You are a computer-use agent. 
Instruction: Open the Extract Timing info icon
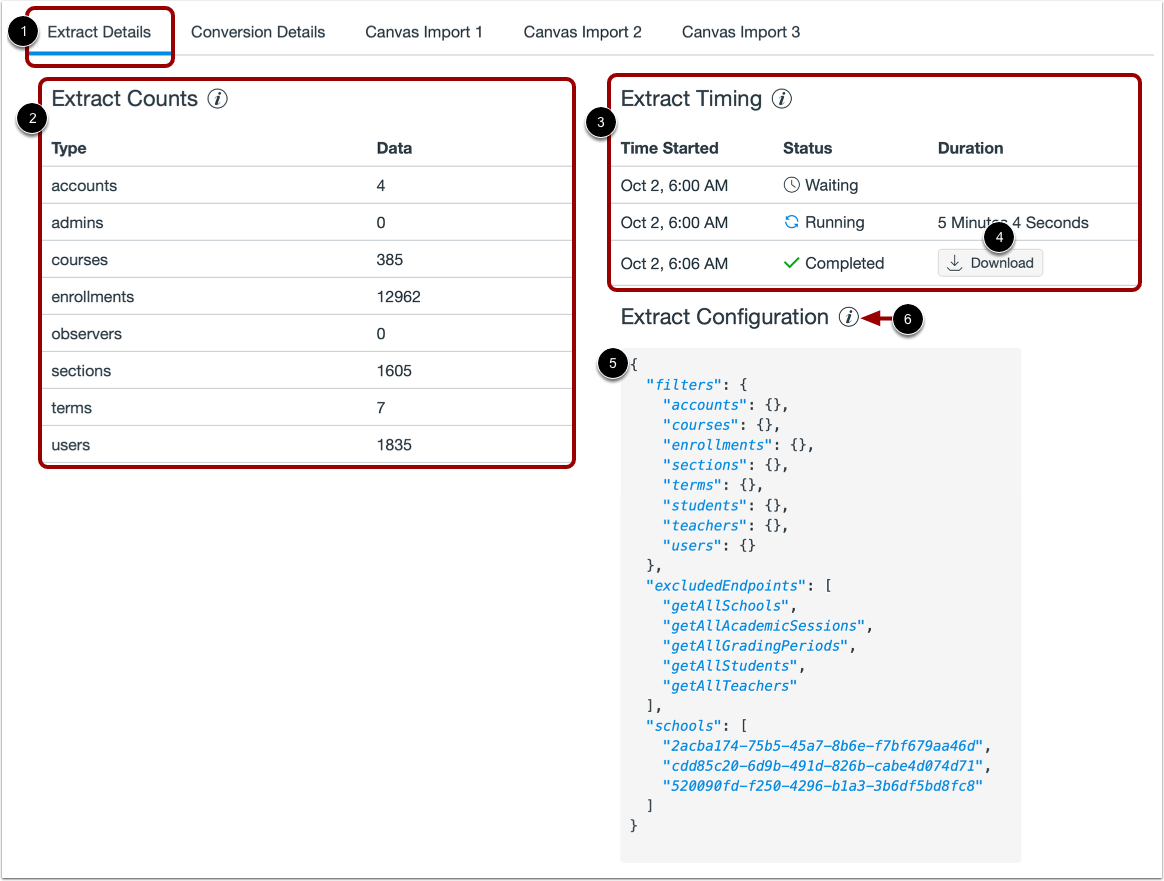coord(782,99)
